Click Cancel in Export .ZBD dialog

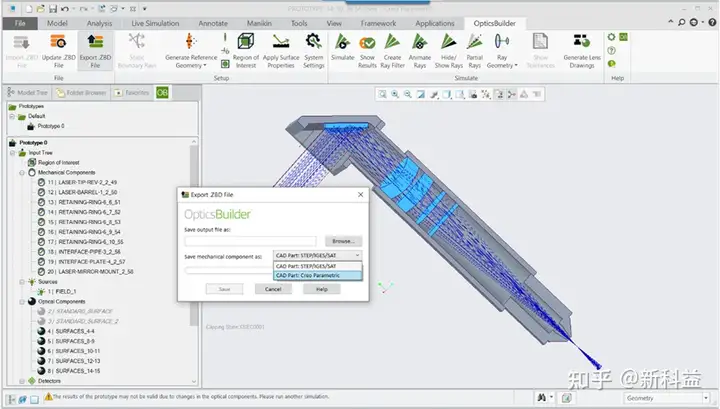273,289
